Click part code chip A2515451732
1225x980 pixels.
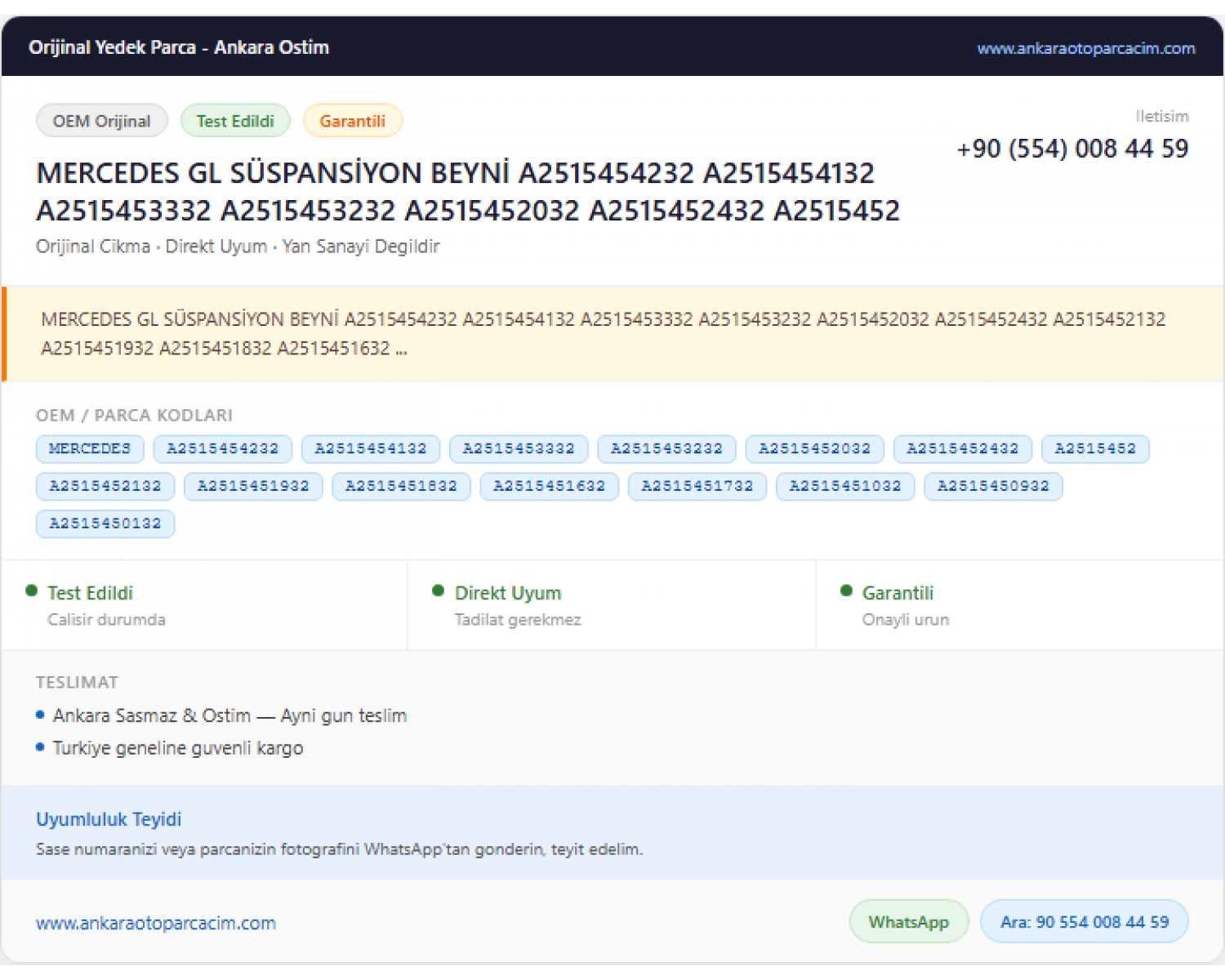[697, 487]
